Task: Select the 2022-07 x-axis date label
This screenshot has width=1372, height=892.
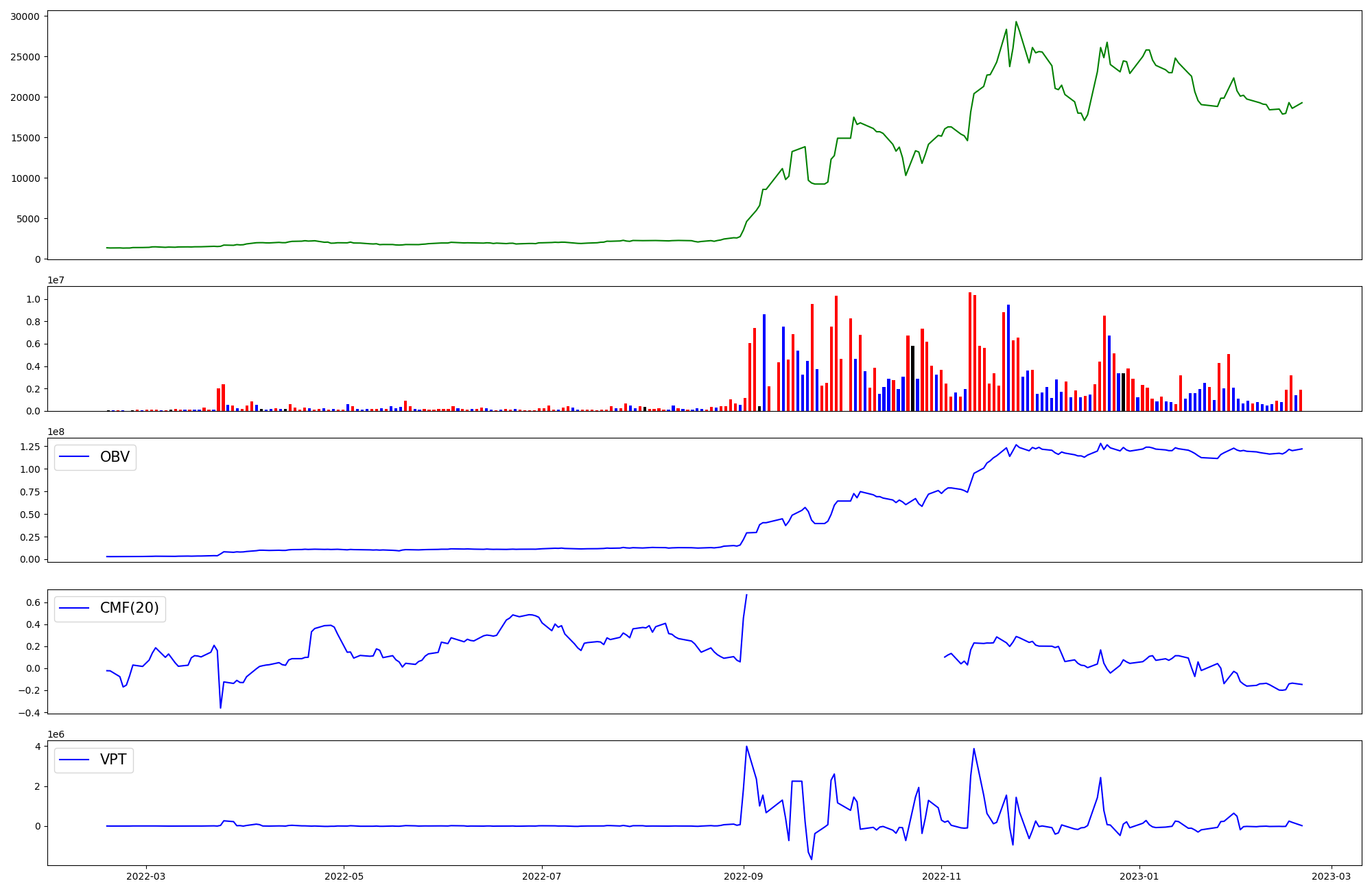Action: (x=542, y=876)
